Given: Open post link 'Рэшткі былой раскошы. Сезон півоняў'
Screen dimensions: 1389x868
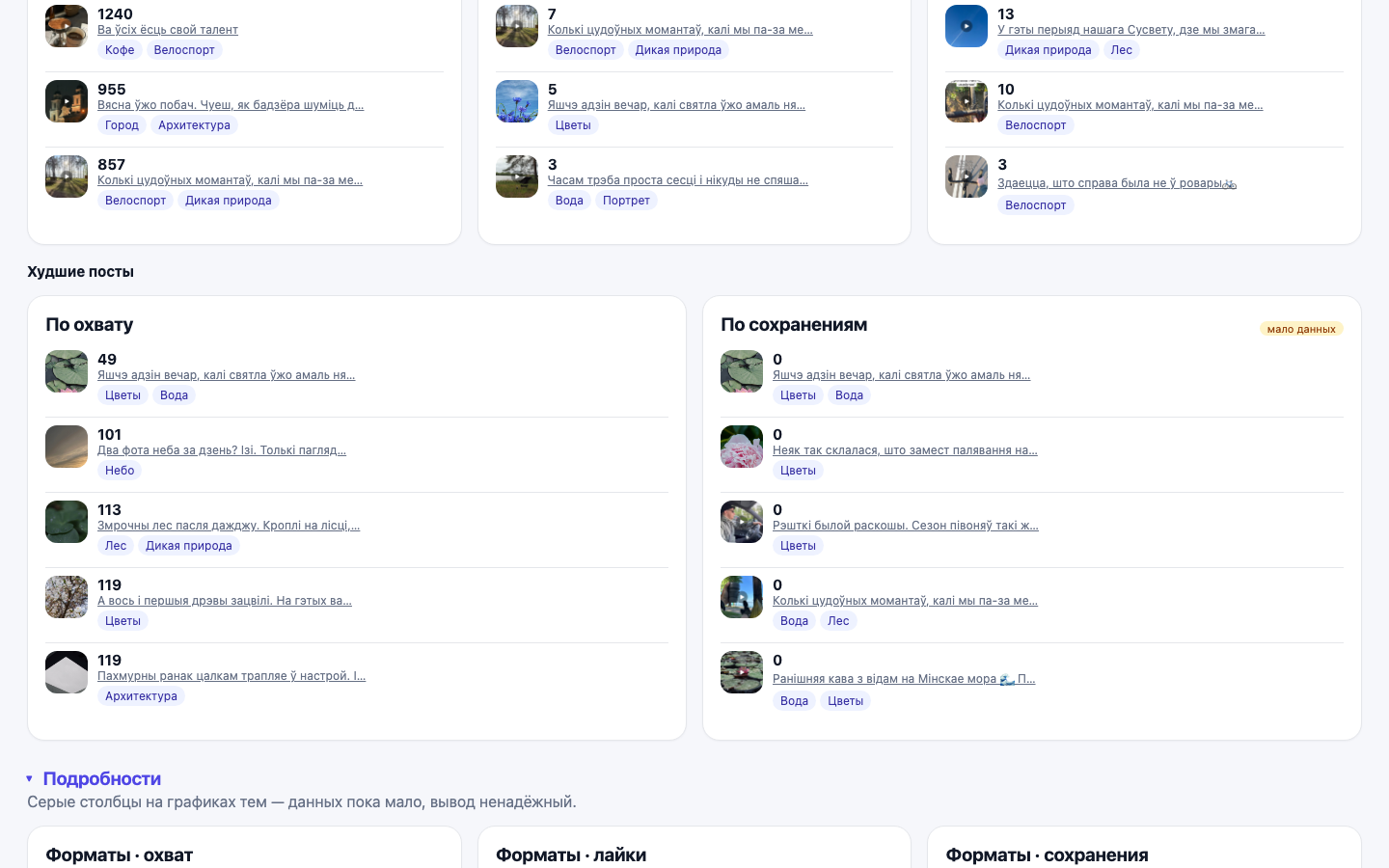Looking at the screenshot, I should pyautogui.click(x=906, y=526).
